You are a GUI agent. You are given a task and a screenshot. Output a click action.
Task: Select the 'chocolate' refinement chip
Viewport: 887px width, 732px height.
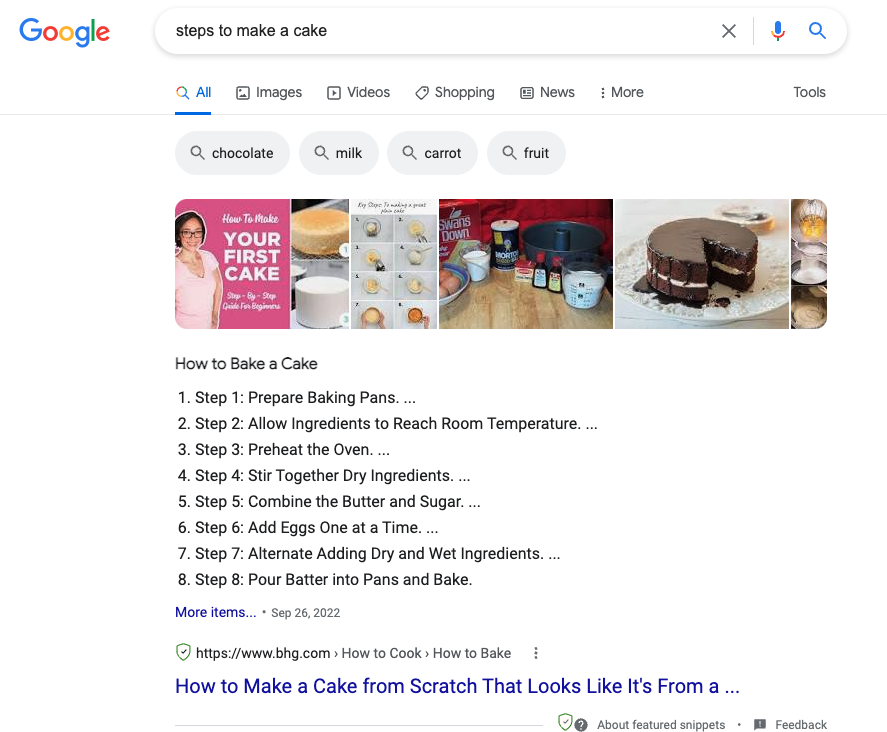coord(232,152)
